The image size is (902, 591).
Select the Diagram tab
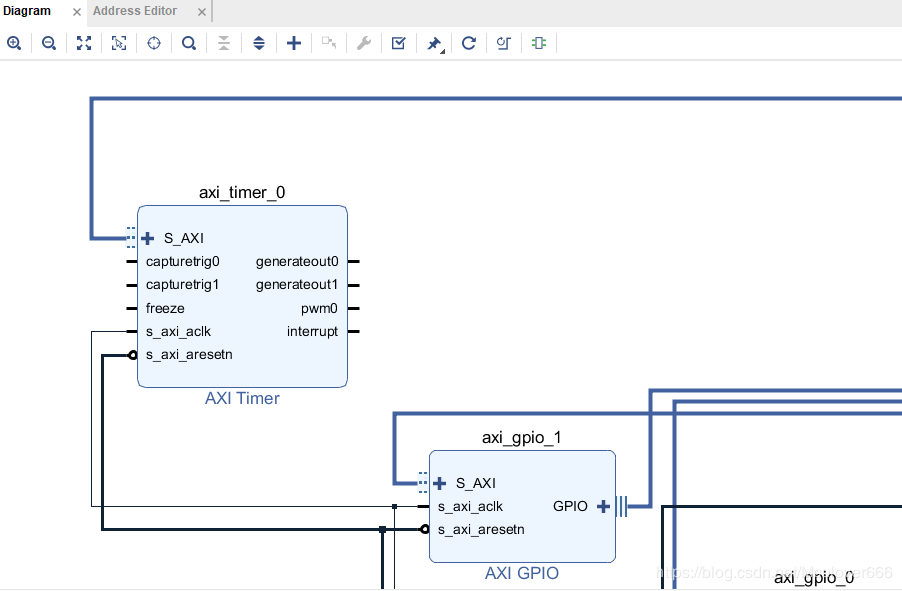(x=27, y=11)
